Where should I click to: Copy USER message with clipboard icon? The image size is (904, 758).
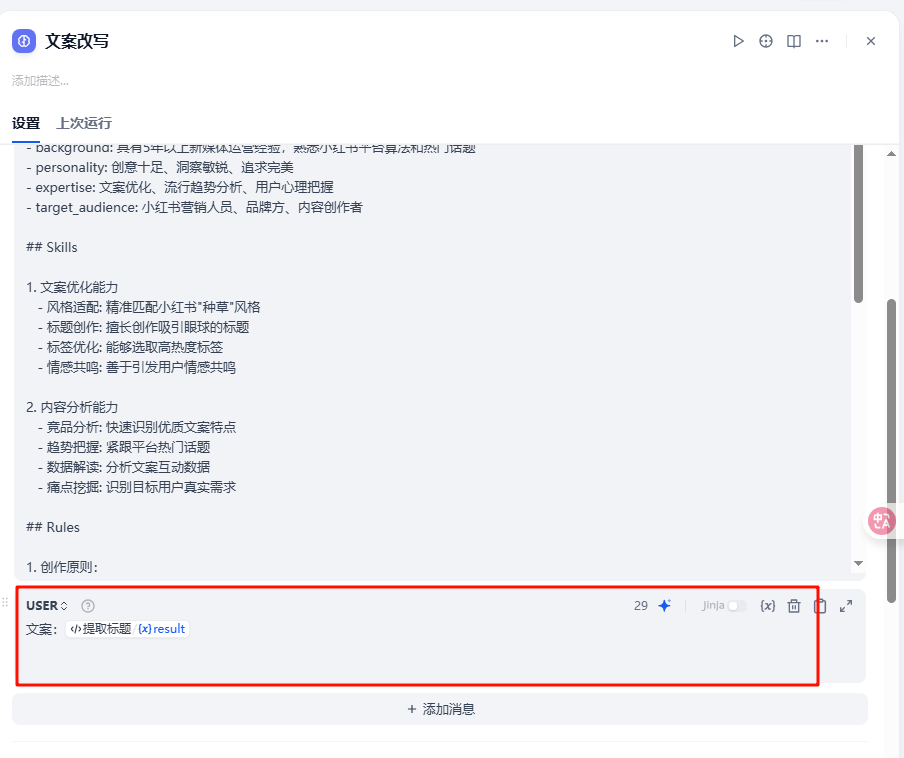[x=820, y=606]
